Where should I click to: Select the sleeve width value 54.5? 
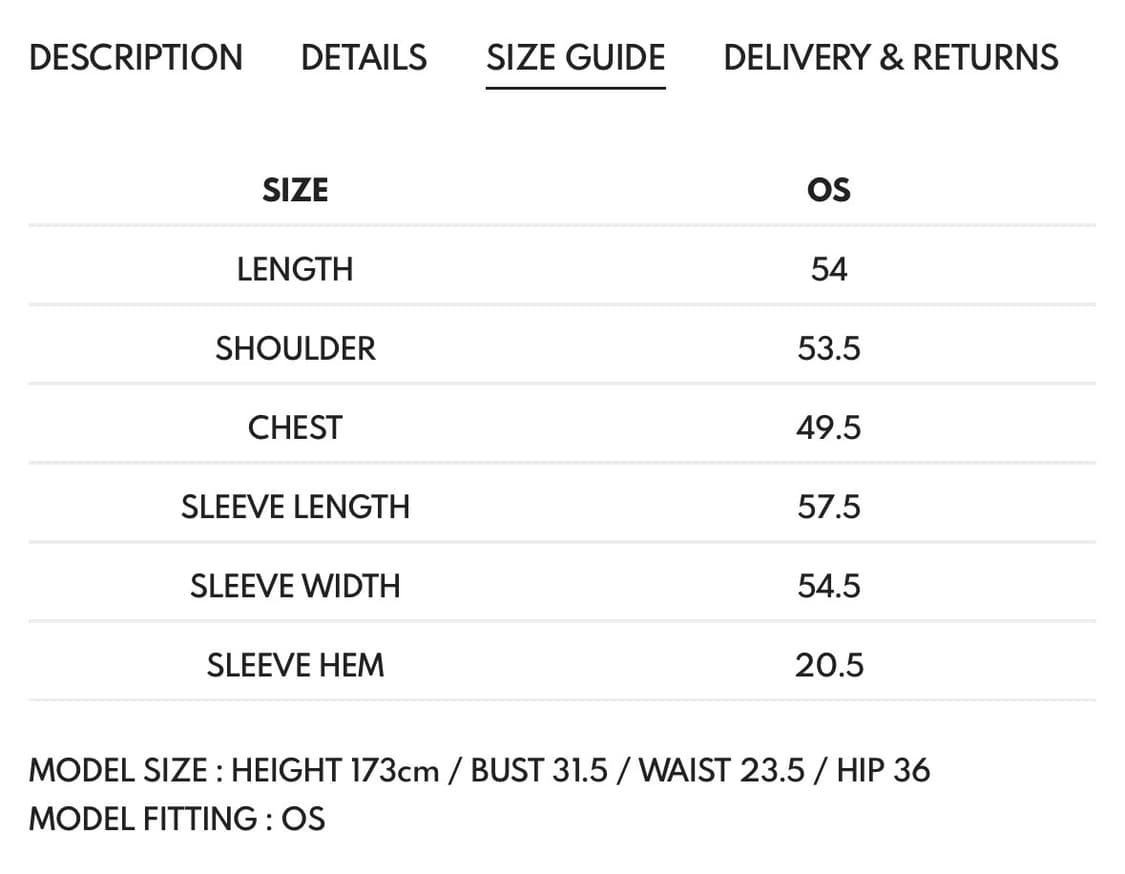pyautogui.click(x=828, y=586)
